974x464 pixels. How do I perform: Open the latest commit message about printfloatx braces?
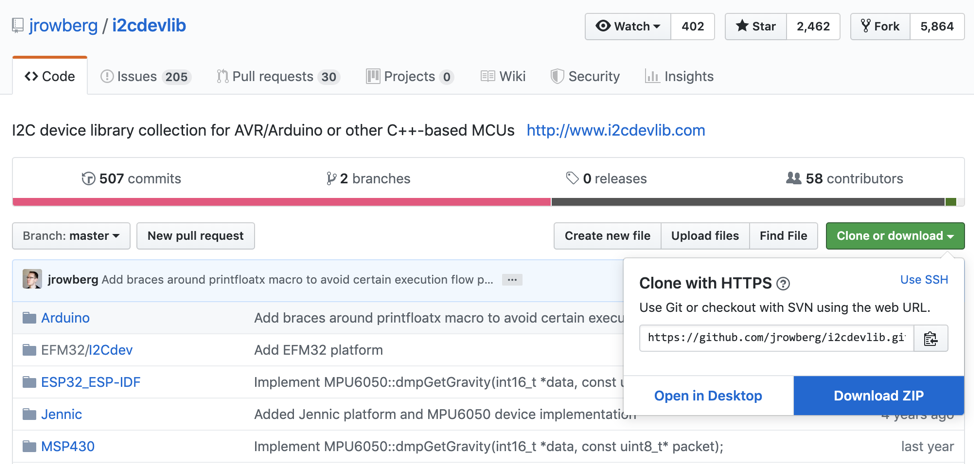pyautogui.click(x=298, y=280)
